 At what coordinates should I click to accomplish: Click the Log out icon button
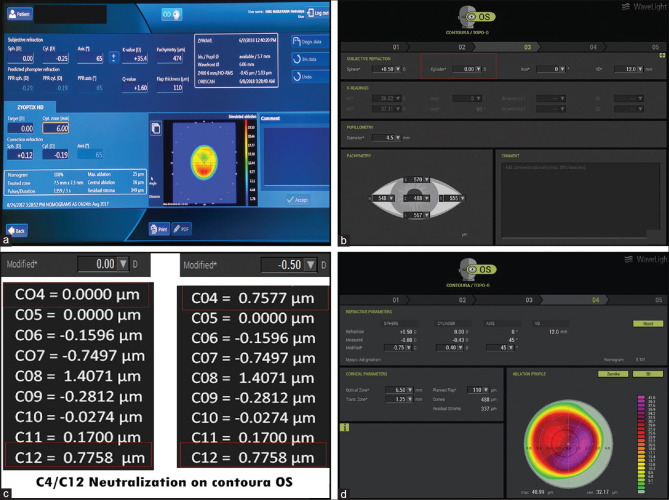(x=317, y=13)
